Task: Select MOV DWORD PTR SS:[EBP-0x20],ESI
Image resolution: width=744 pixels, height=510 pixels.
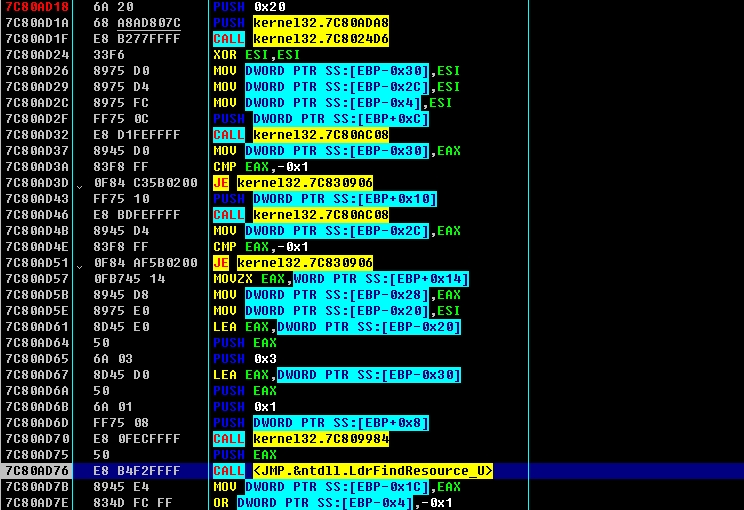Action: click(336, 311)
